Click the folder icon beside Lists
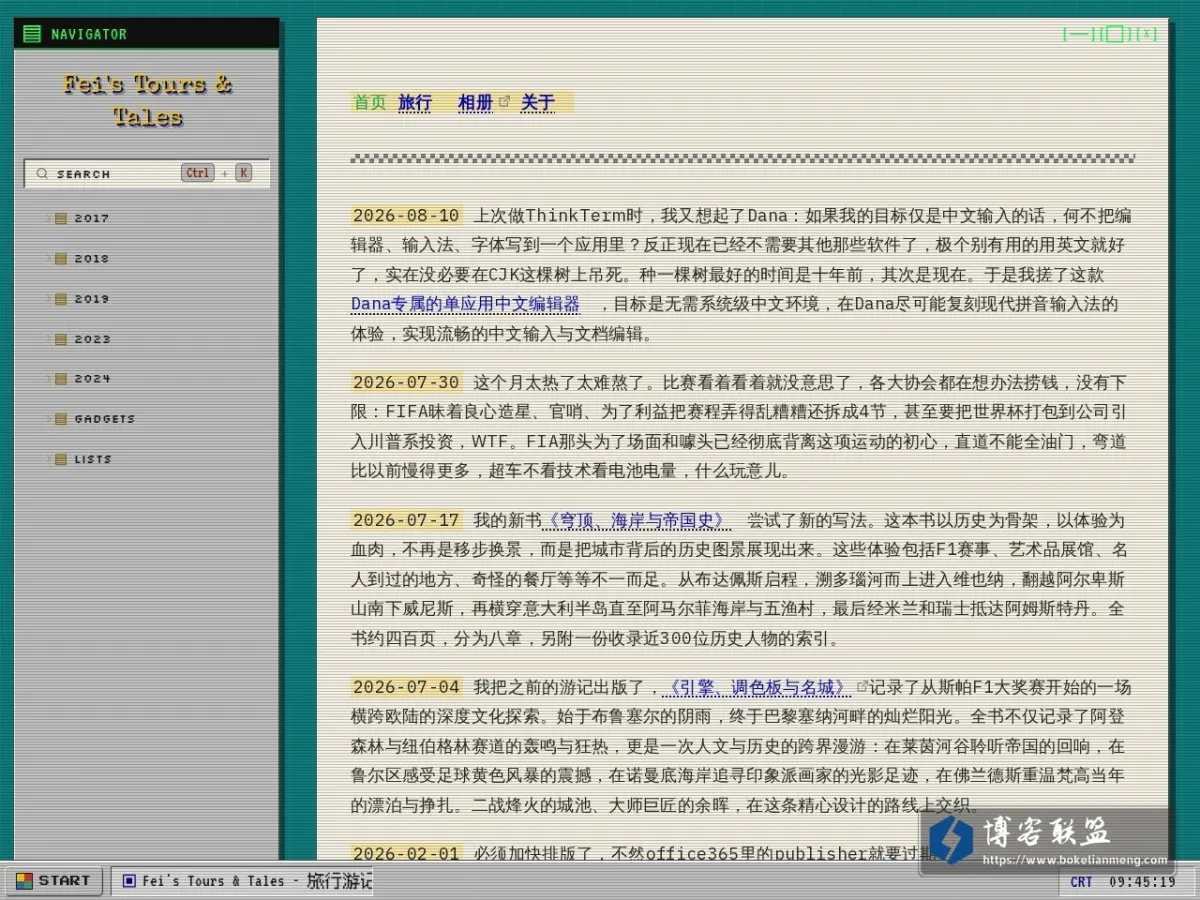 tap(61, 459)
